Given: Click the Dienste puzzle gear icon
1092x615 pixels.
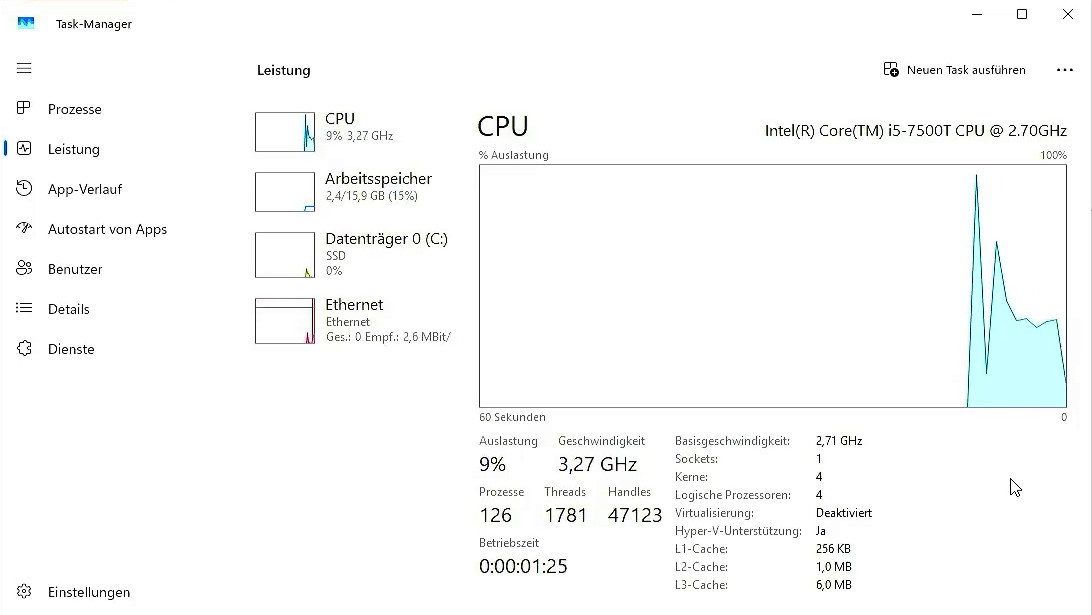Looking at the screenshot, I should point(25,349).
